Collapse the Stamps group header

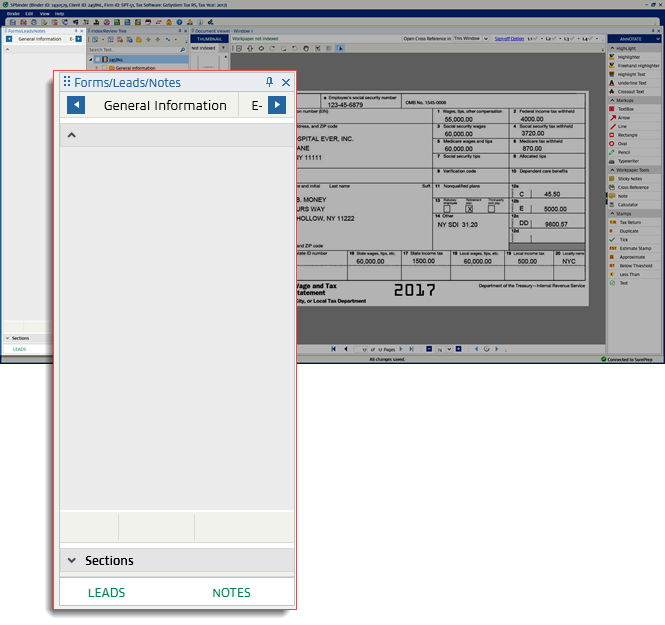point(612,213)
